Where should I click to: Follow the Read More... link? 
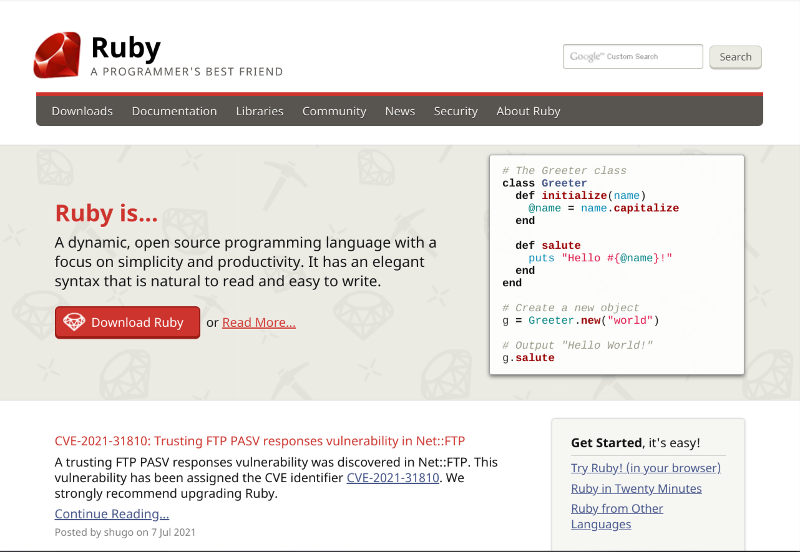pyautogui.click(x=259, y=322)
